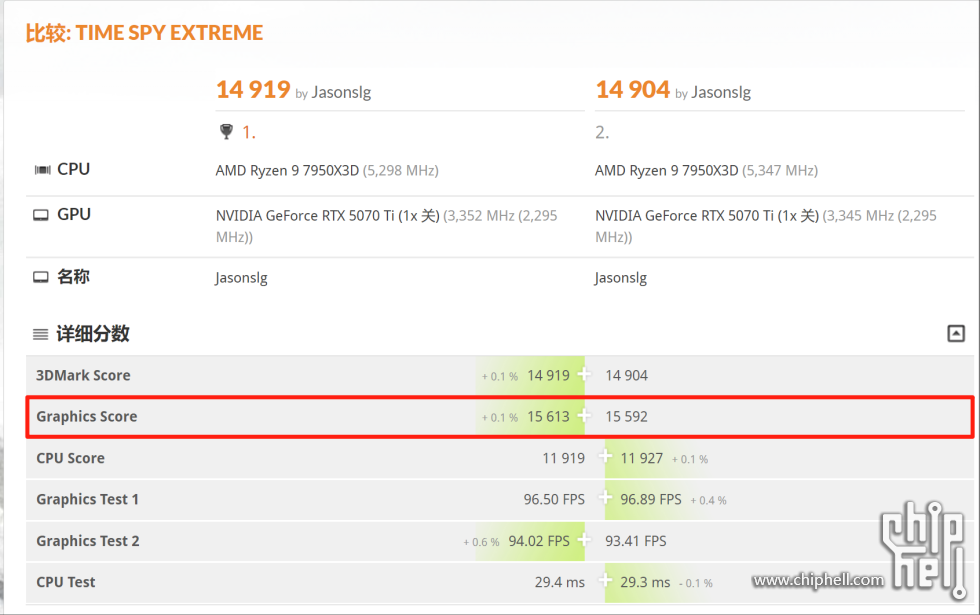
Task: Click the Graphics Test 1 row label
Action: (x=88, y=499)
